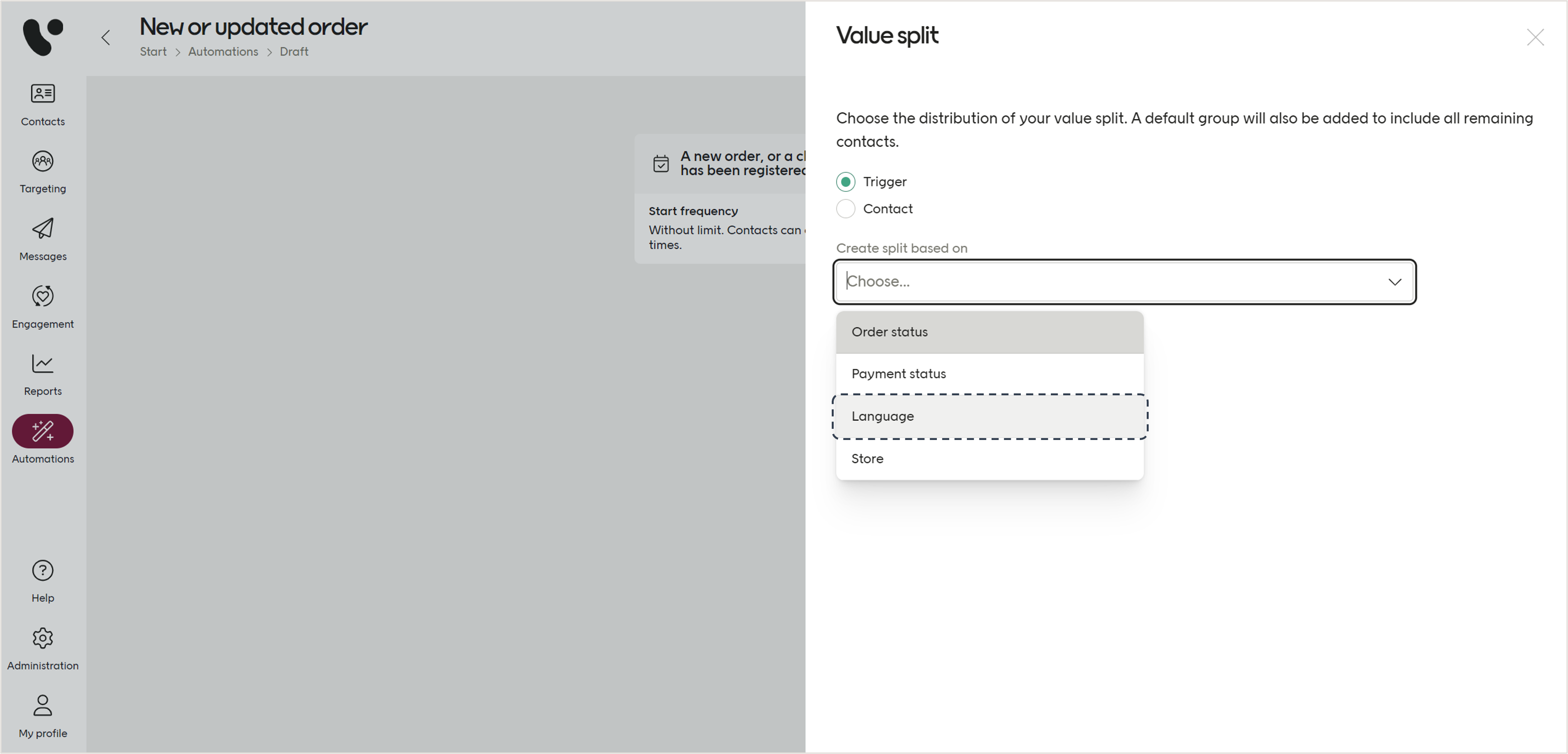Go back using the back arrow
Screen dimensions: 1568x754
[105, 37]
